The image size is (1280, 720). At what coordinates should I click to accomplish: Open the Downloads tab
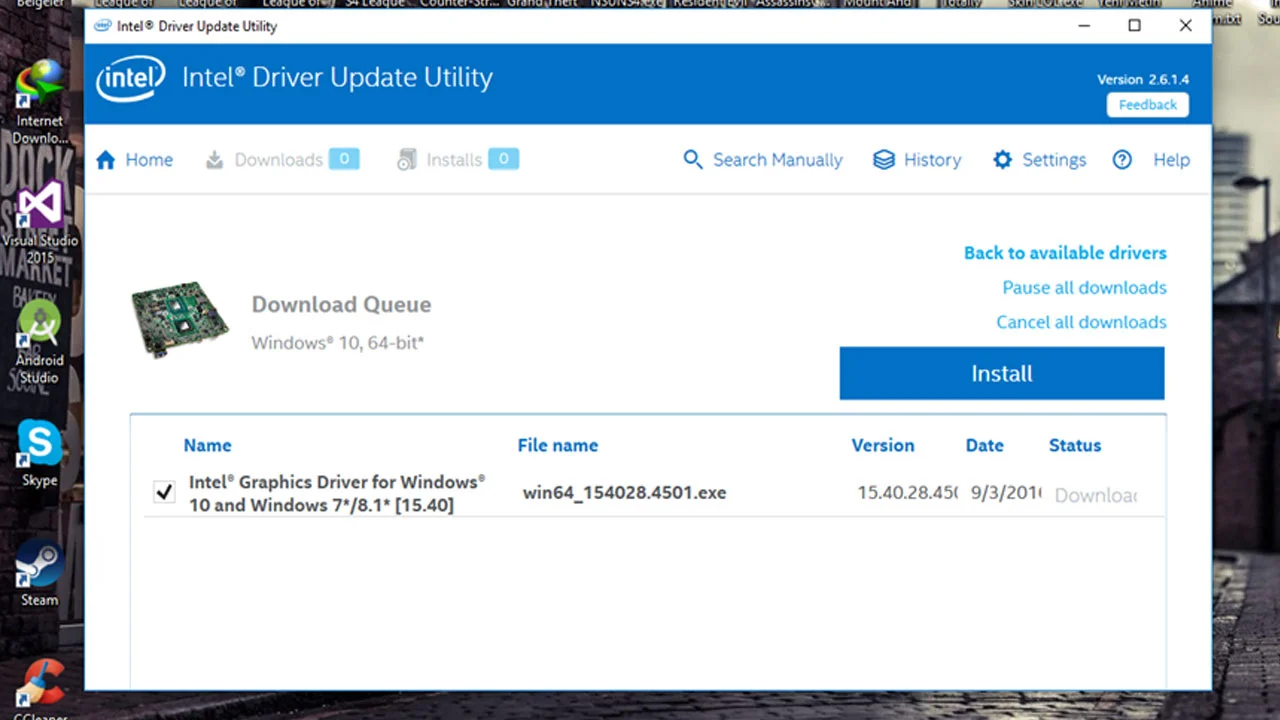click(x=282, y=160)
